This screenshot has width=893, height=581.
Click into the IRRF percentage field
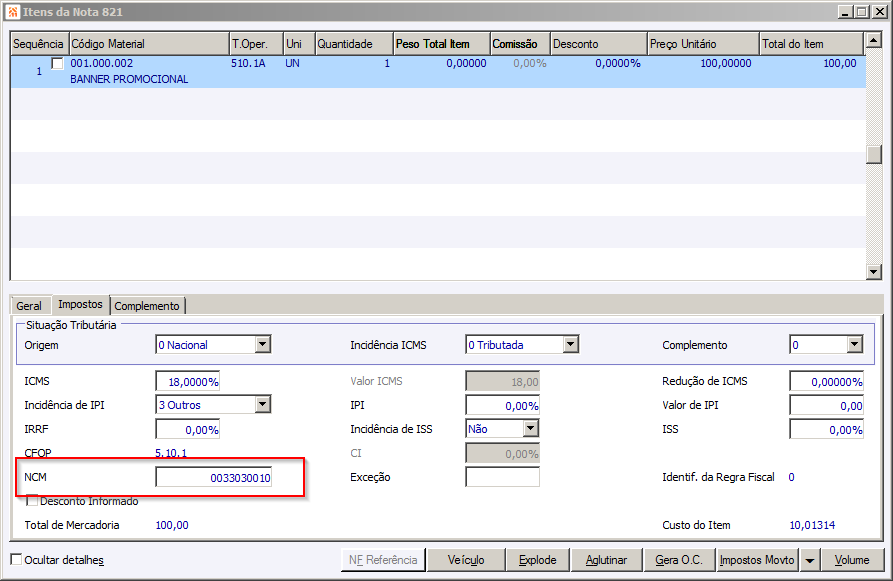[188, 429]
